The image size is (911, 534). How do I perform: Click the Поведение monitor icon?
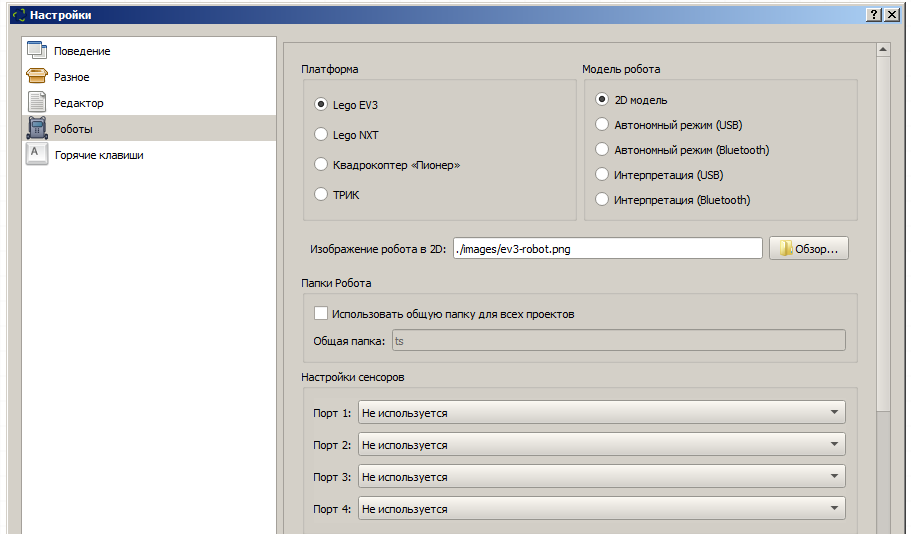[37, 51]
